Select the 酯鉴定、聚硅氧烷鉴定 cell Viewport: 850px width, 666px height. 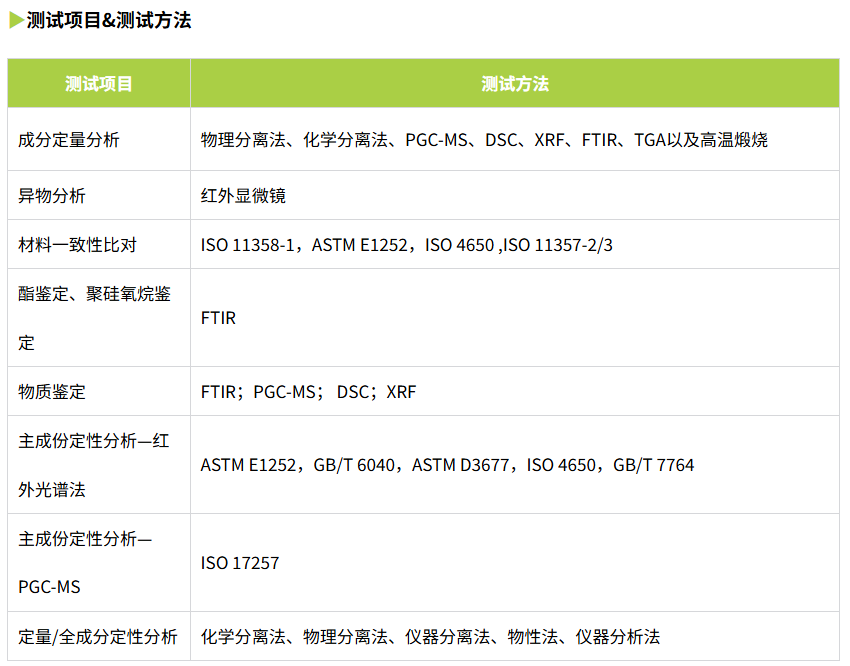click(x=95, y=318)
